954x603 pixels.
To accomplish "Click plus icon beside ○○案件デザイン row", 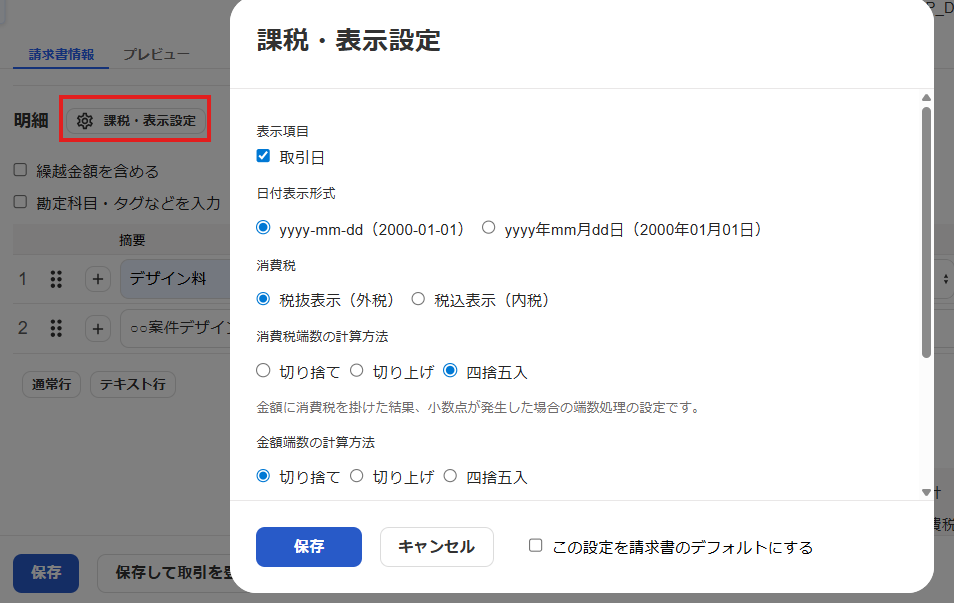I will pyautogui.click(x=97, y=328).
